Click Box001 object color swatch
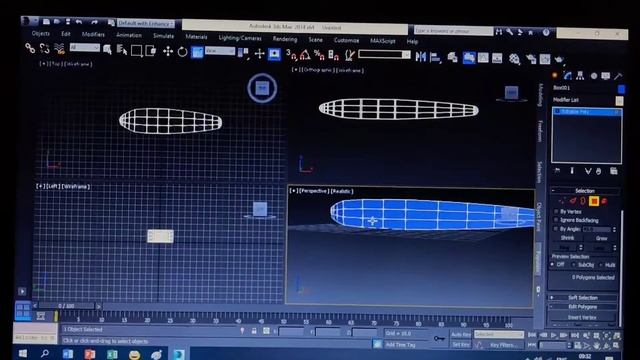 tap(621, 89)
